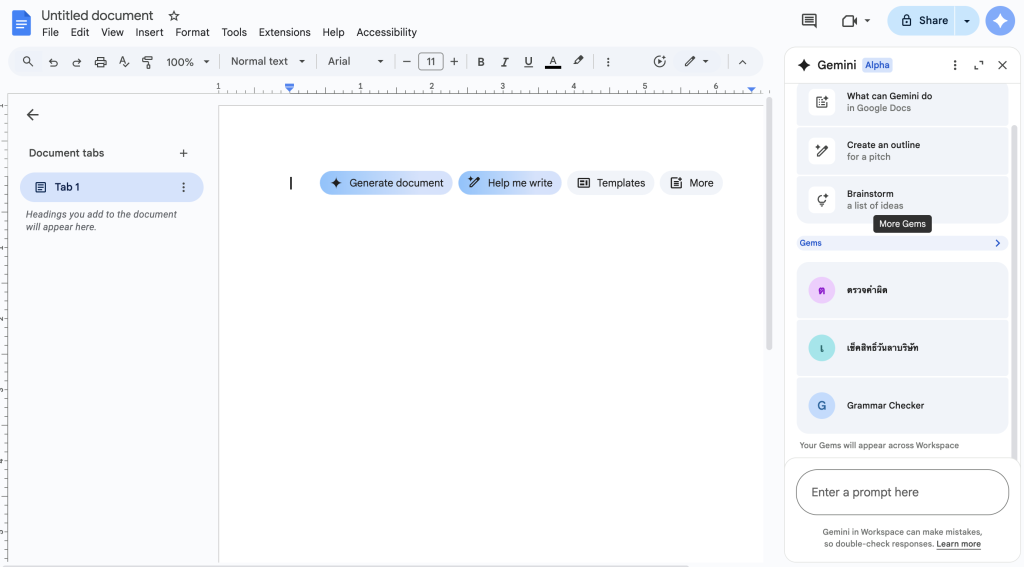Image resolution: width=1024 pixels, height=567 pixels.
Task: Open the zoom level dropdown
Action: point(188,62)
